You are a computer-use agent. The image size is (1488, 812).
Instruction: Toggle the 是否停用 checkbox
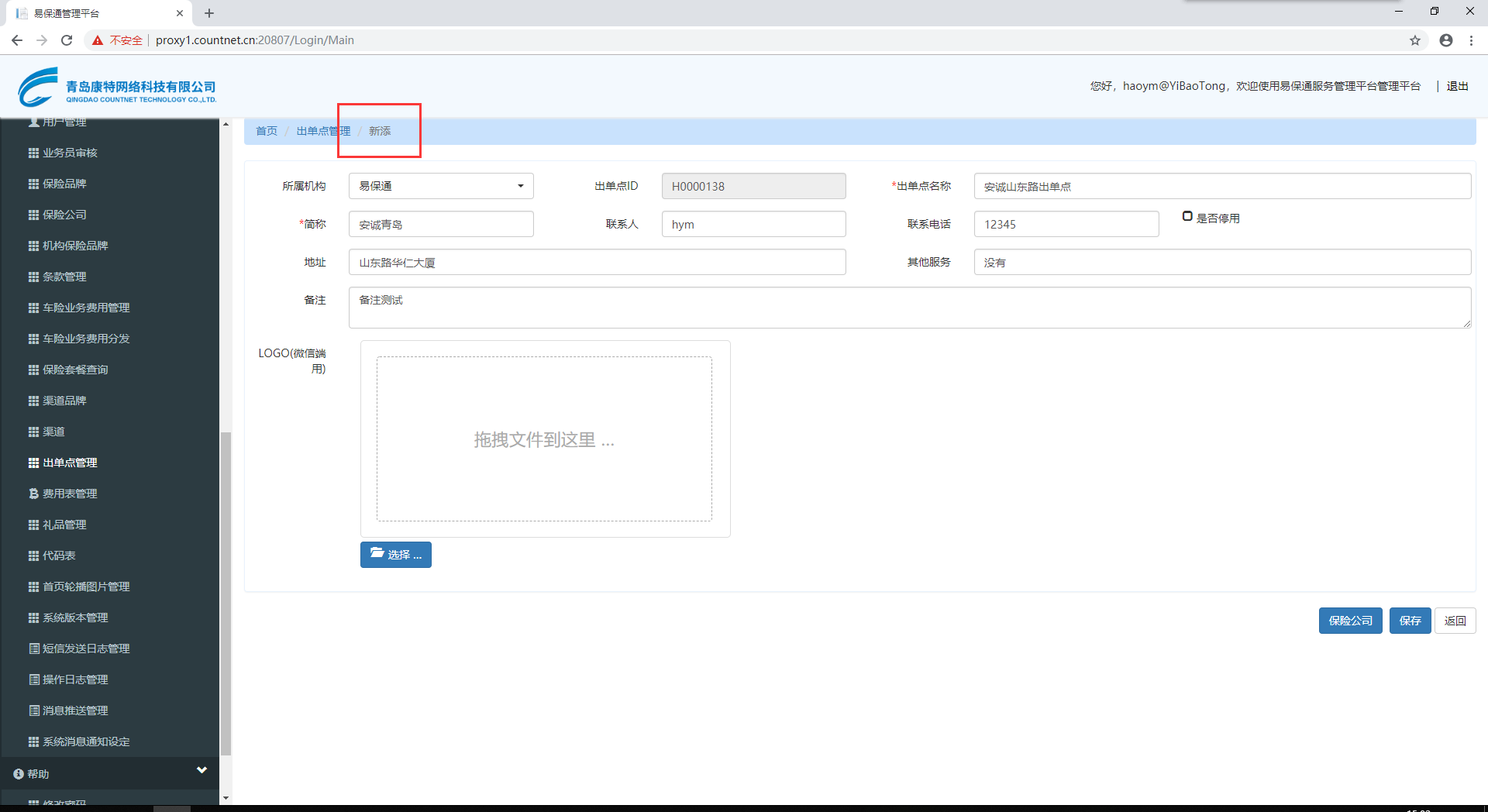tap(1187, 216)
